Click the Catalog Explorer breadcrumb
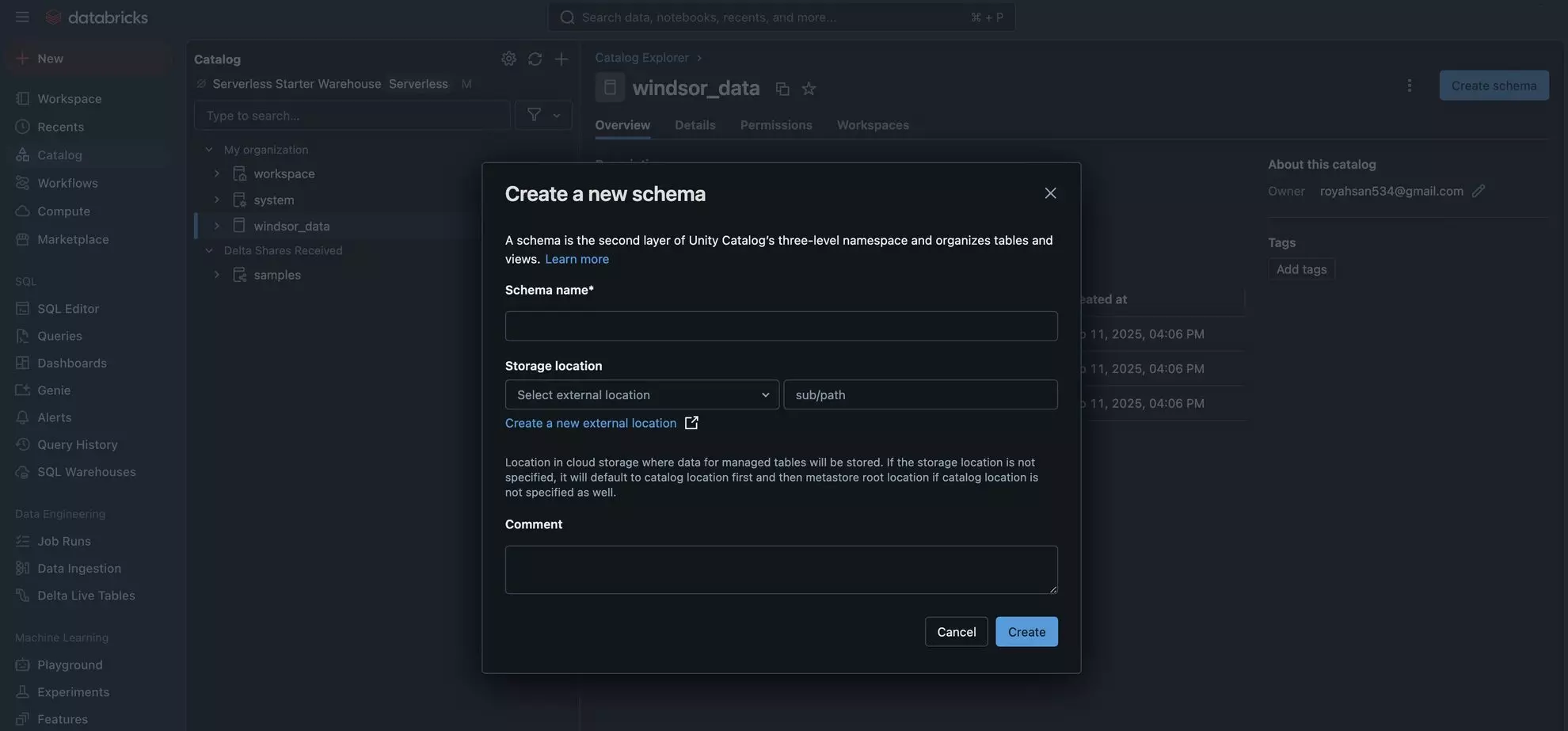Image resolution: width=1568 pixels, height=731 pixels. click(641, 58)
